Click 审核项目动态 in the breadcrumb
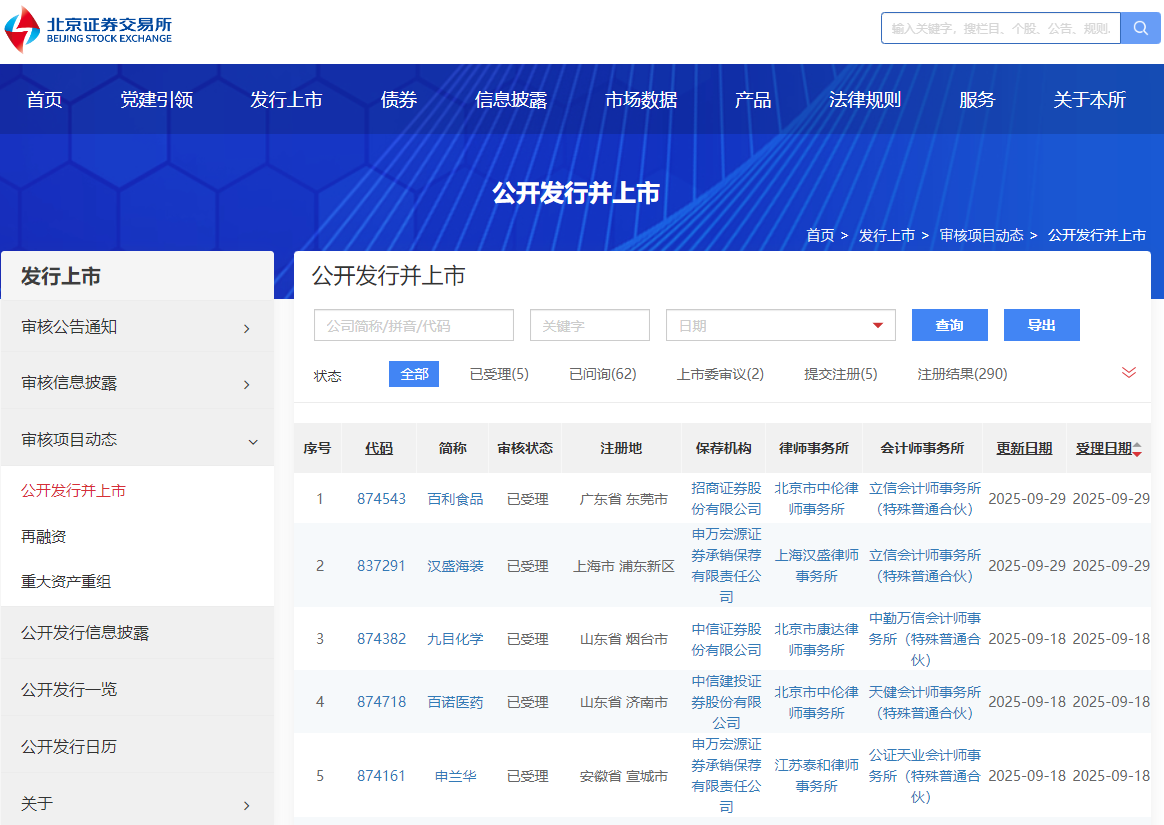Image resolution: width=1164 pixels, height=825 pixels. 981,235
